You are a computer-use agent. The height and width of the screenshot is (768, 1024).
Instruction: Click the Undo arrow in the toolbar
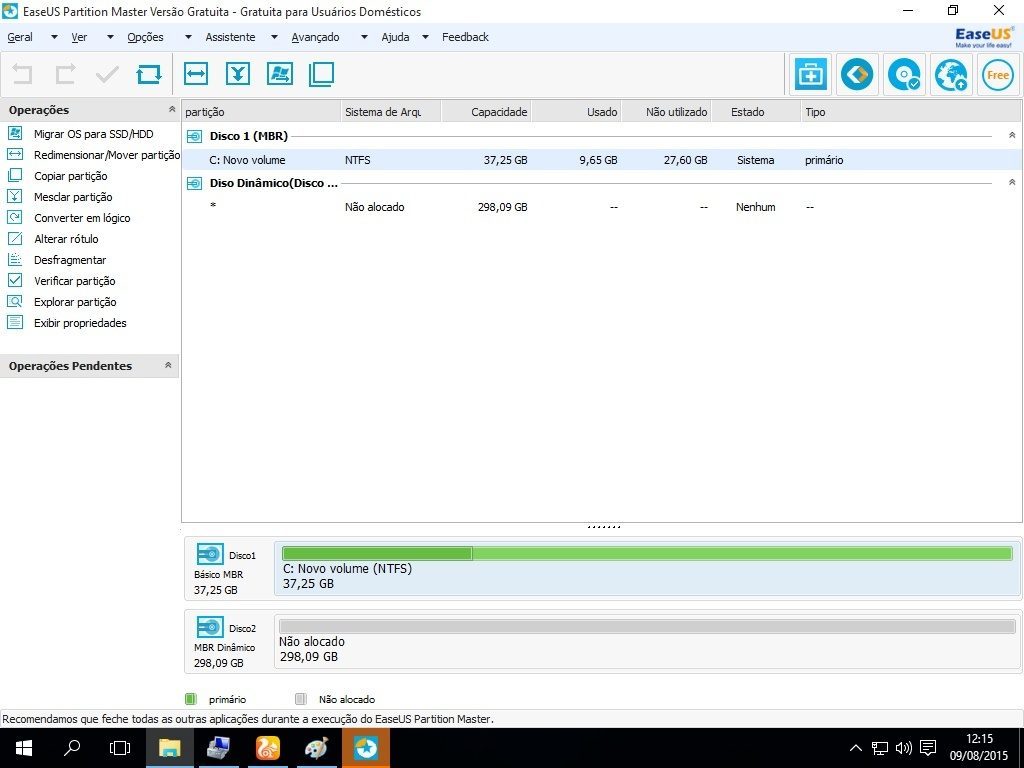pos(22,74)
